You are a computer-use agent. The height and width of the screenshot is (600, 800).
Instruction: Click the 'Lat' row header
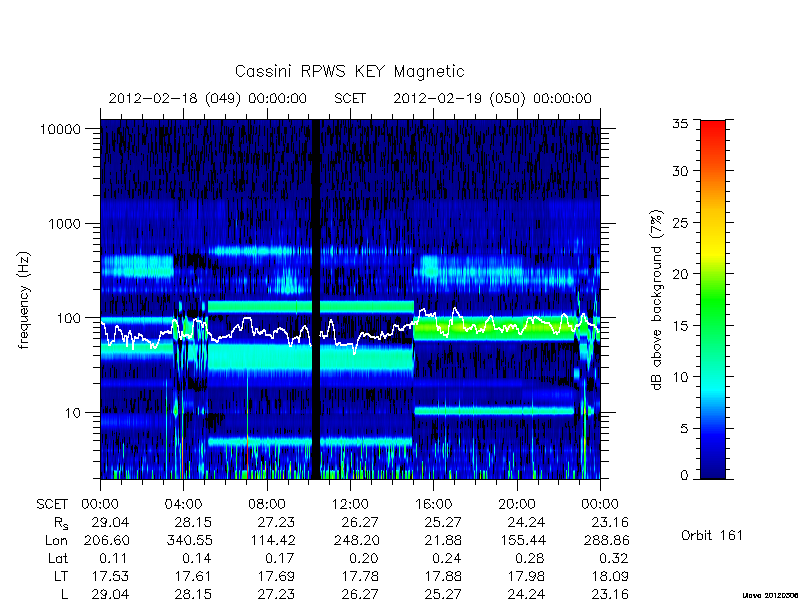coord(58,559)
